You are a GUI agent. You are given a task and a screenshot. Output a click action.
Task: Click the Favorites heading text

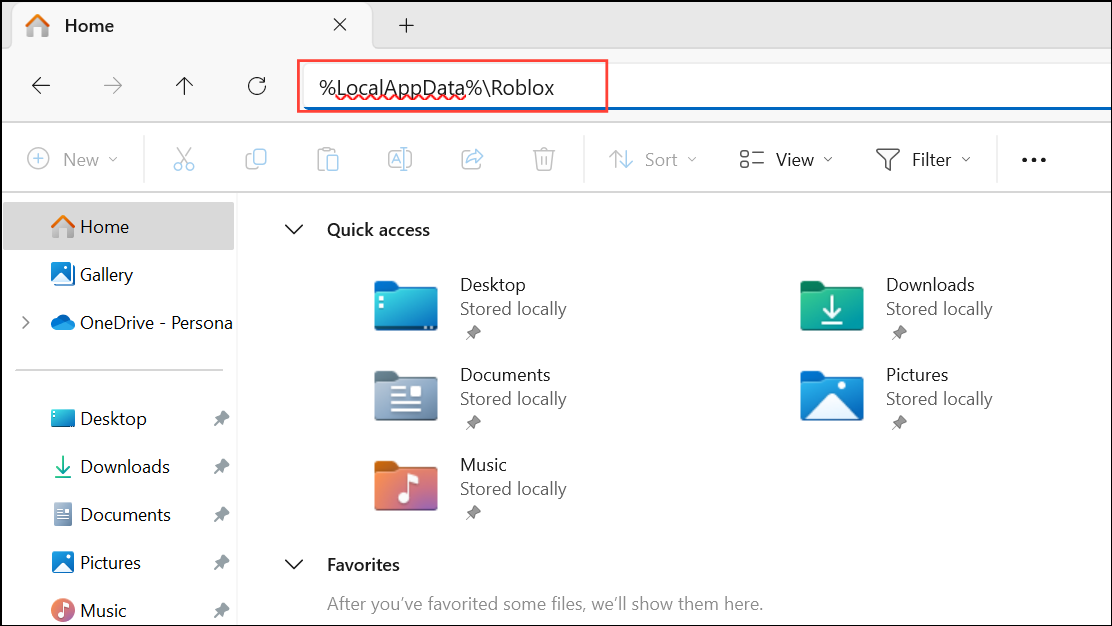pos(363,565)
